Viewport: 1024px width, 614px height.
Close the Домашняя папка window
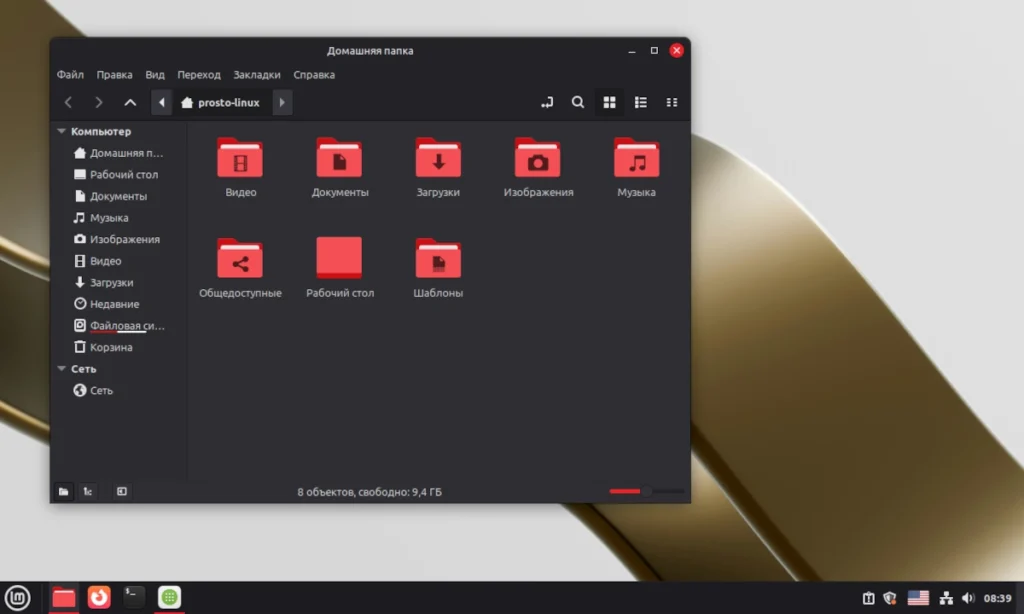pos(677,50)
